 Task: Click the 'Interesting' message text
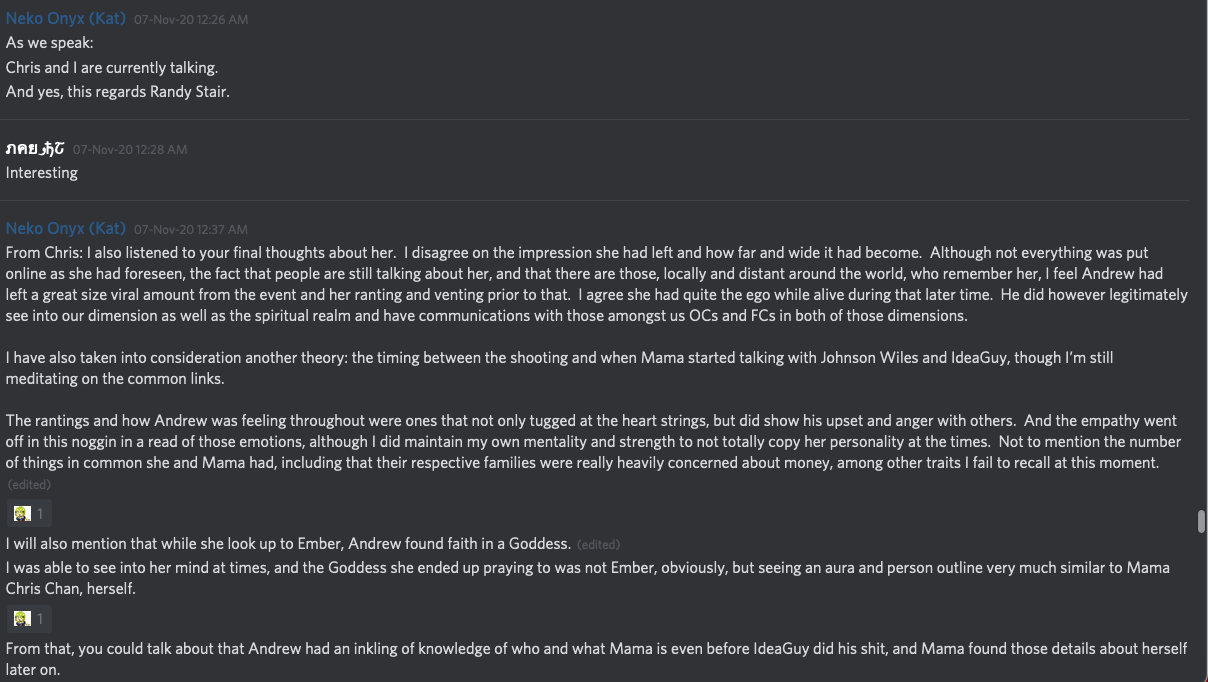(42, 173)
